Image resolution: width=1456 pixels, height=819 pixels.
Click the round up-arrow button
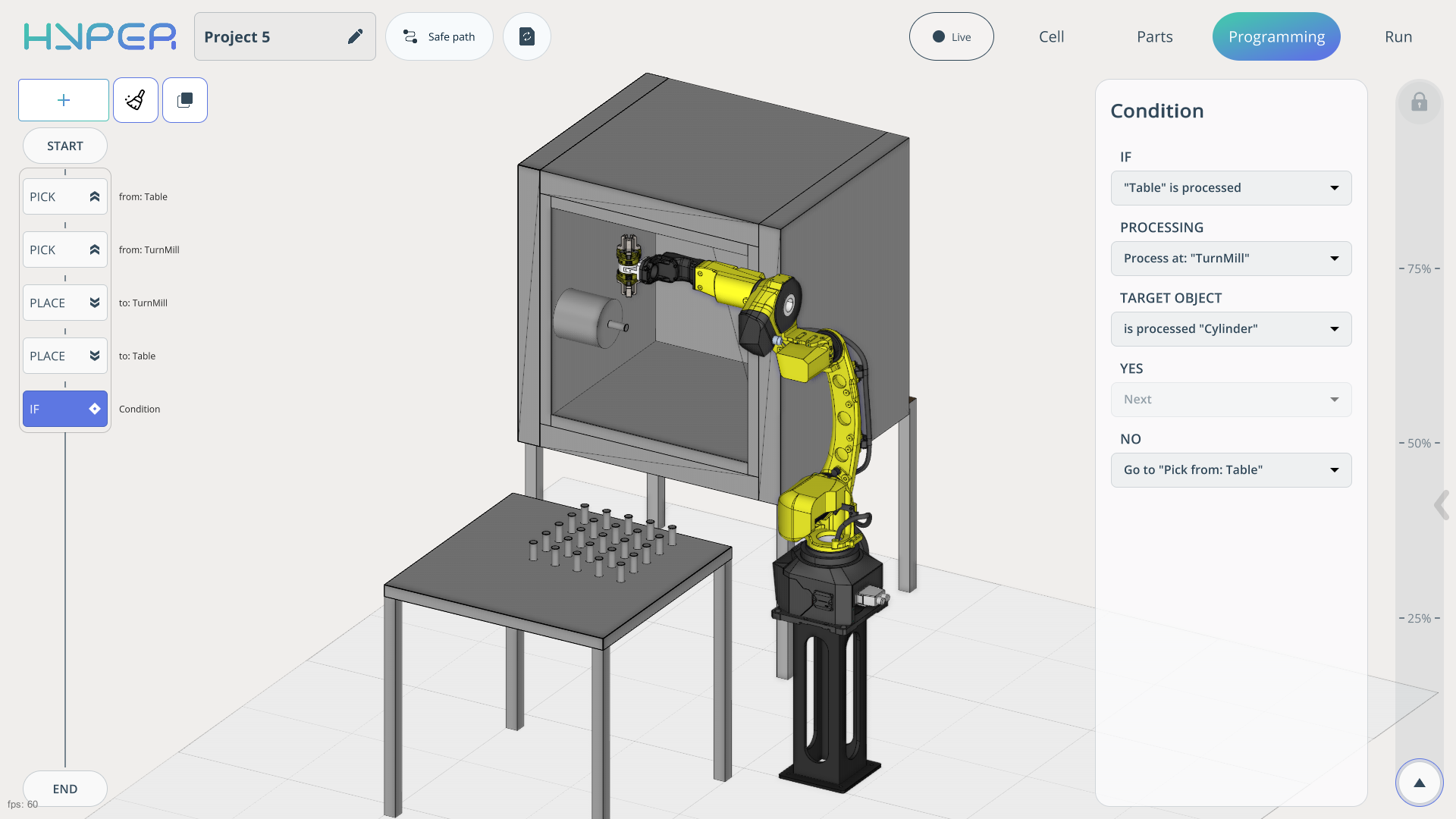point(1419,783)
